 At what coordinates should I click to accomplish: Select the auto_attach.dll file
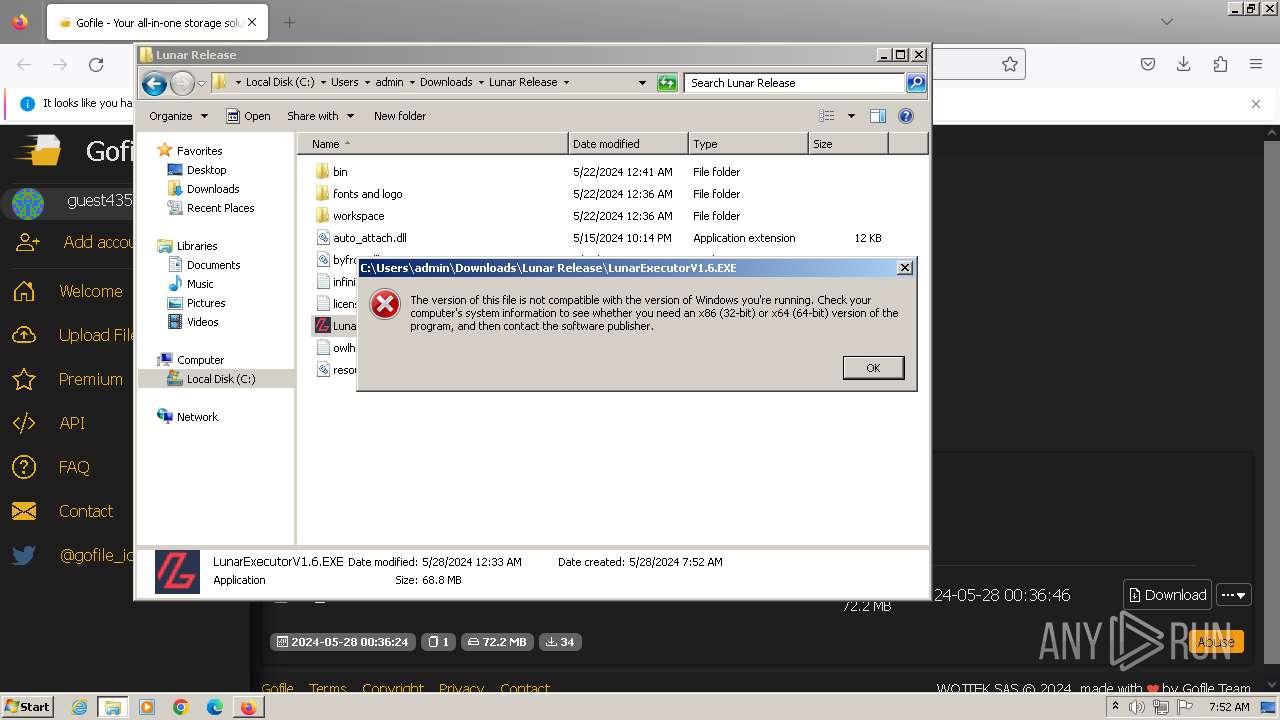point(369,238)
